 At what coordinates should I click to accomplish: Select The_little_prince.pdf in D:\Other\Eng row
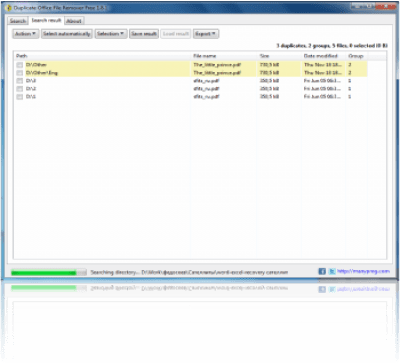217,73
